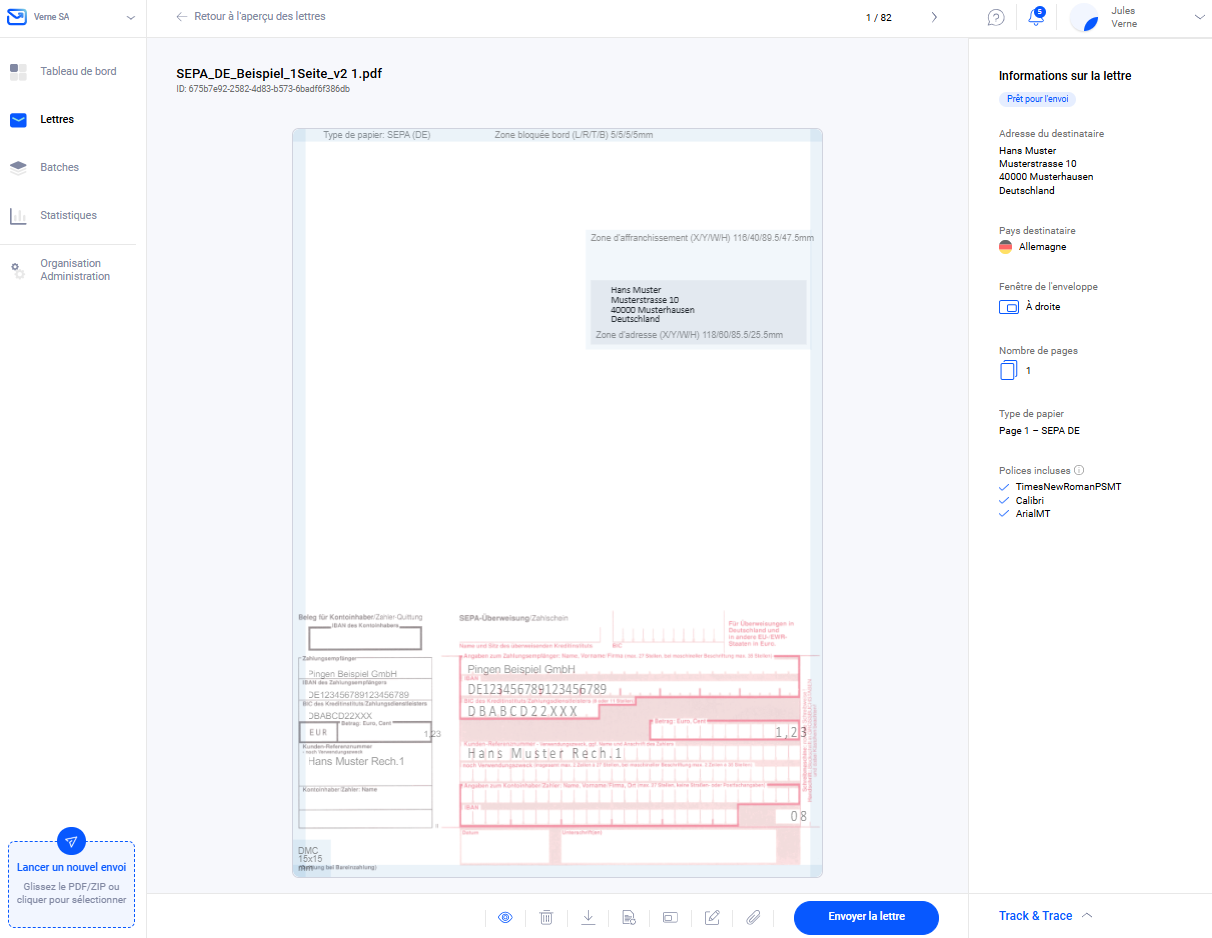Open notifications bell icon
The image size is (1212, 938).
point(1036,17)
